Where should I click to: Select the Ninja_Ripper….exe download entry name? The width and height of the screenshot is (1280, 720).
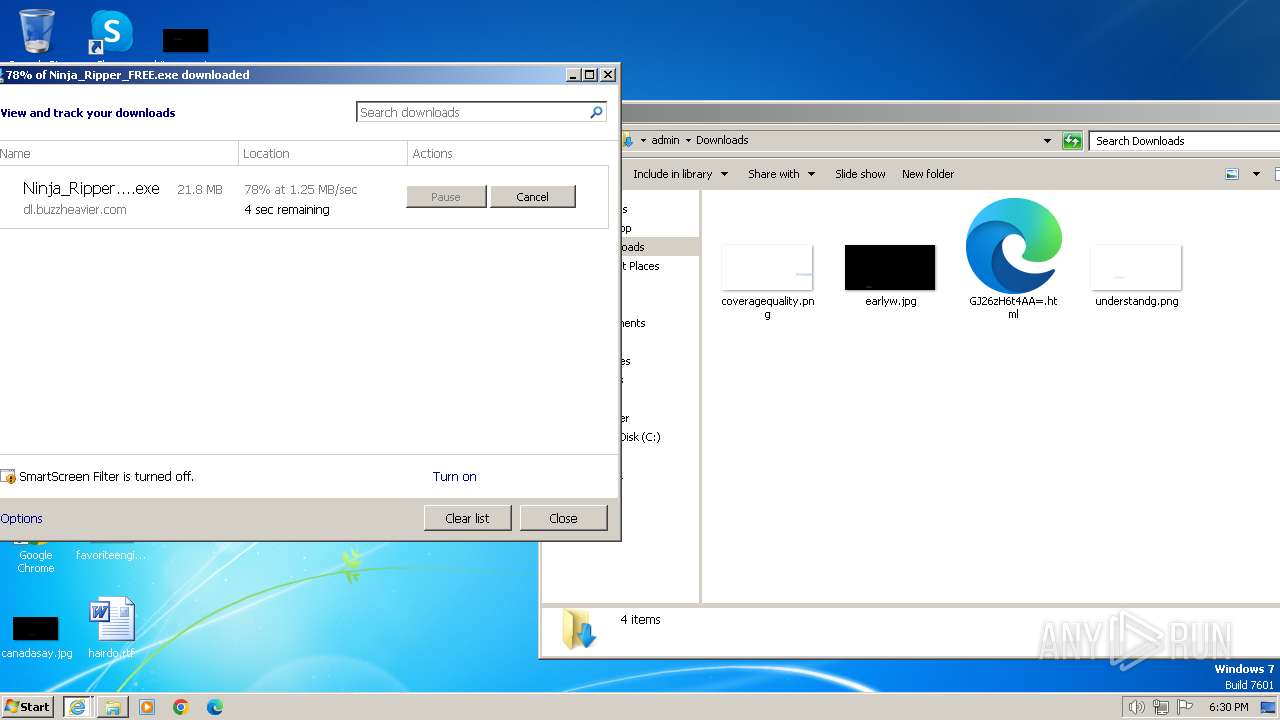point(91,189)
